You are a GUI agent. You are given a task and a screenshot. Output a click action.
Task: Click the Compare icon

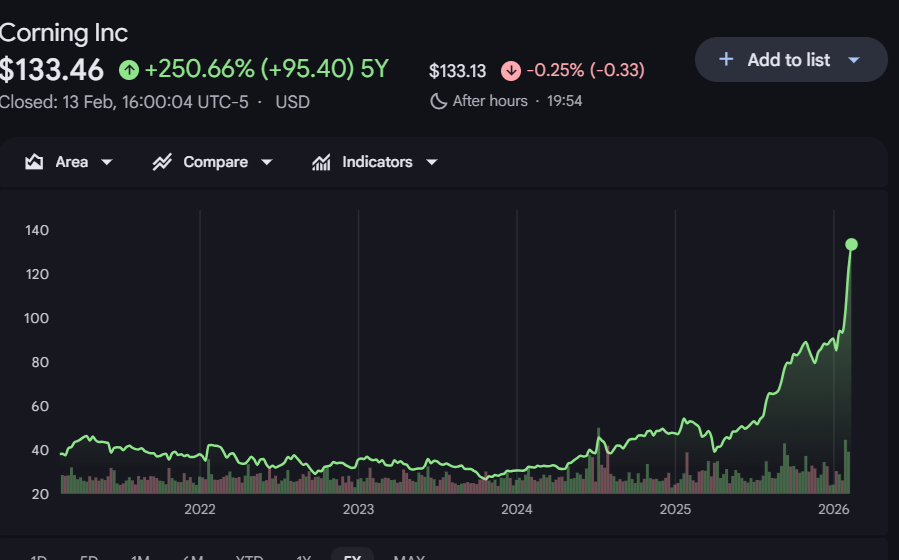tap(162, 162)
